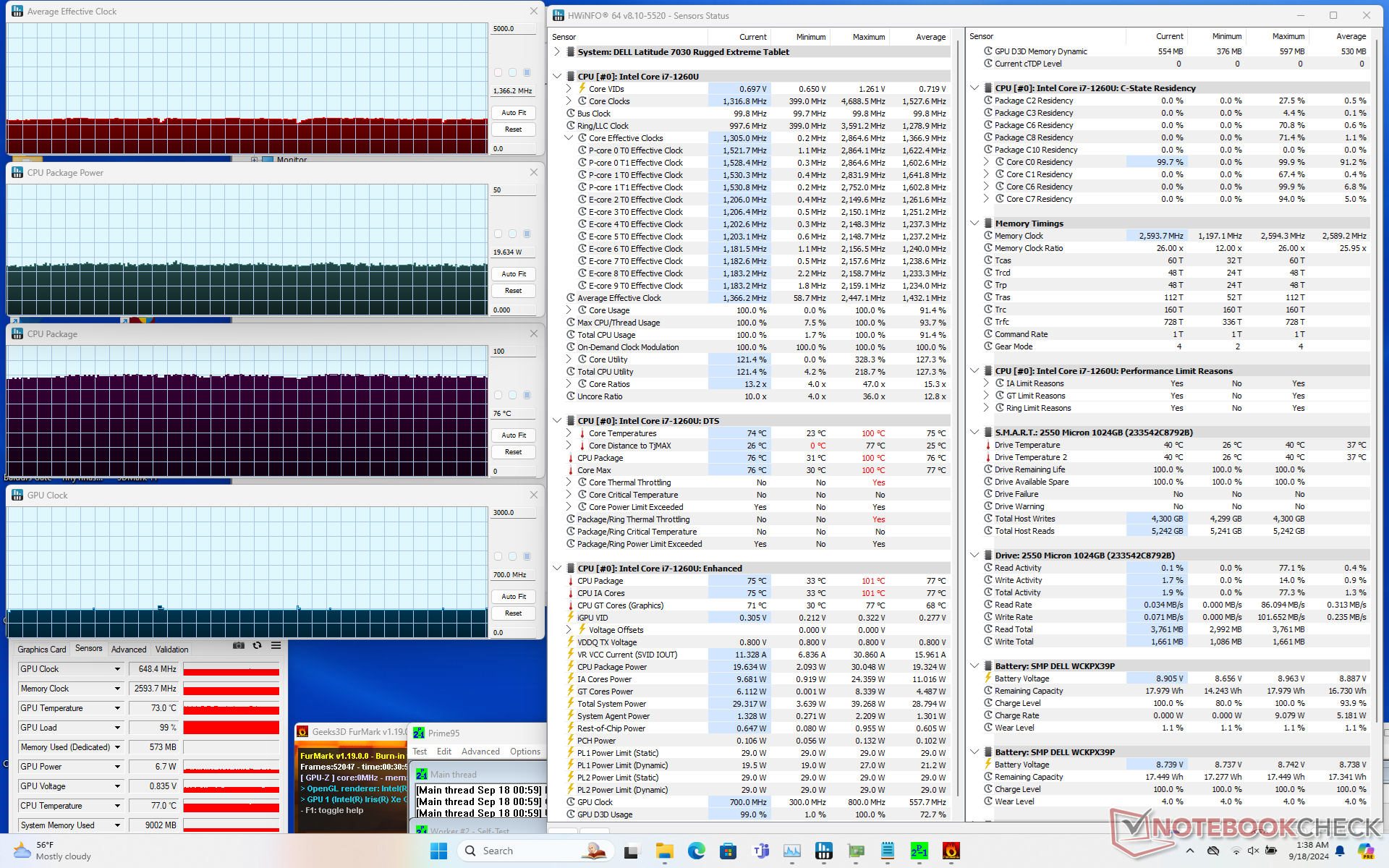The height and width of the screenshot is (868, 1389).
Task: Click the HWiNFO taskbar icon
Action: pos(823,851)
